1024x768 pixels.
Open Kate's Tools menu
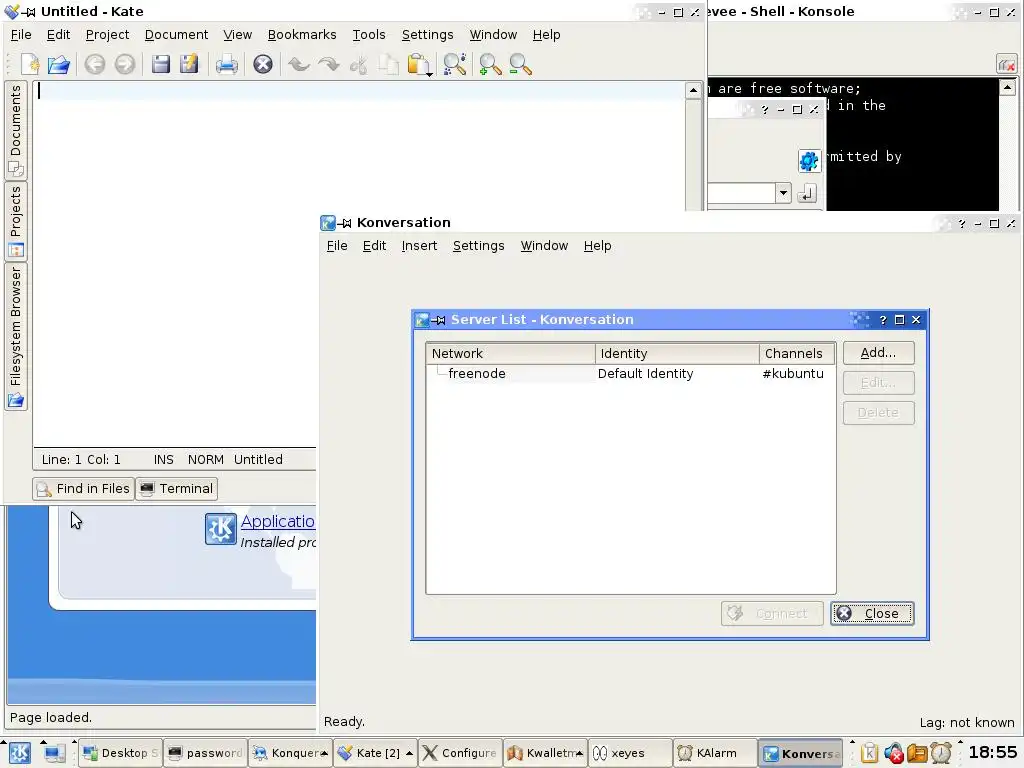pyautogui.click(x=369, y=35)
